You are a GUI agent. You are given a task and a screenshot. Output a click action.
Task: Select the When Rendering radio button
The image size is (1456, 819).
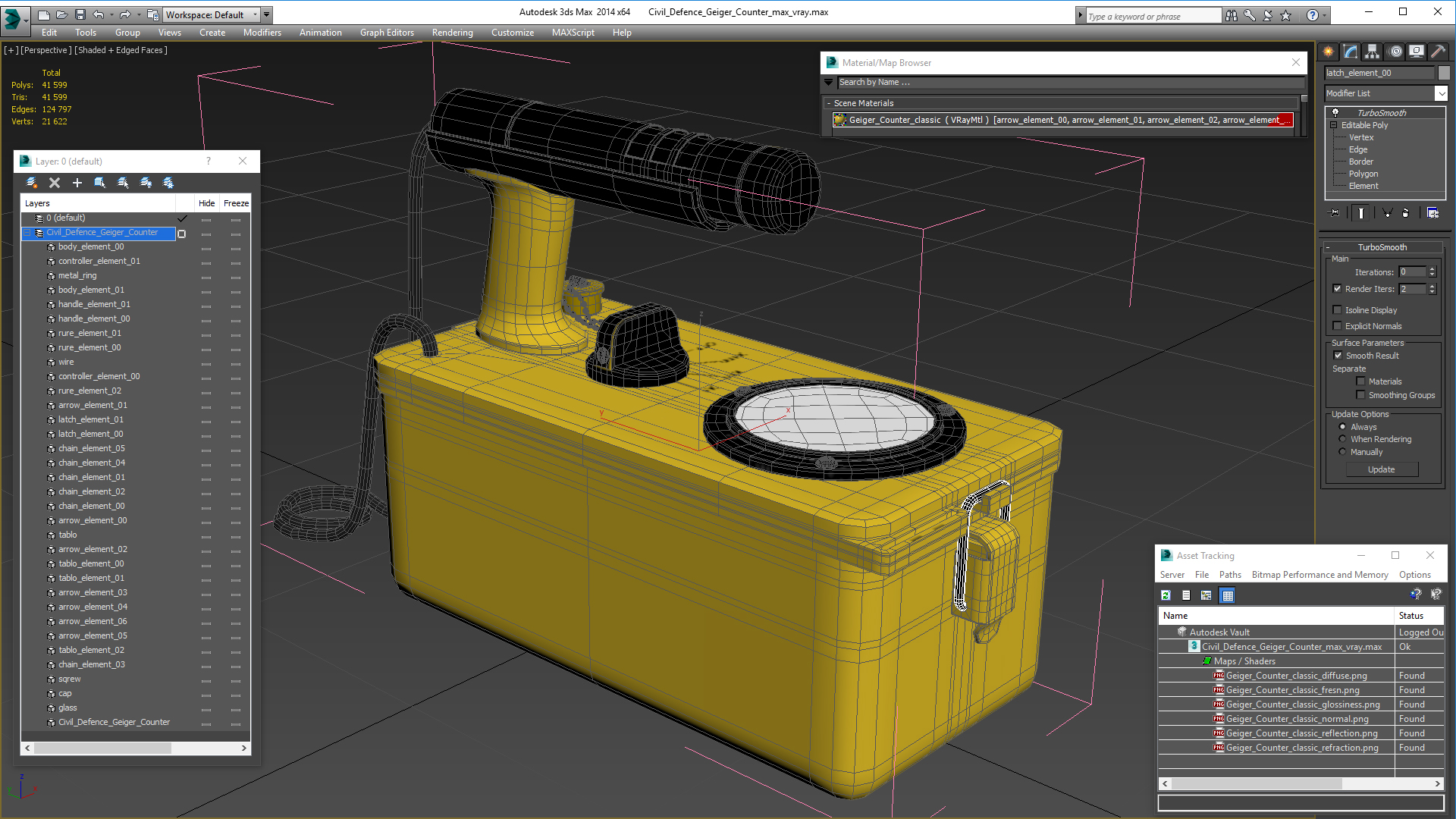click(x=1343, y=439)
